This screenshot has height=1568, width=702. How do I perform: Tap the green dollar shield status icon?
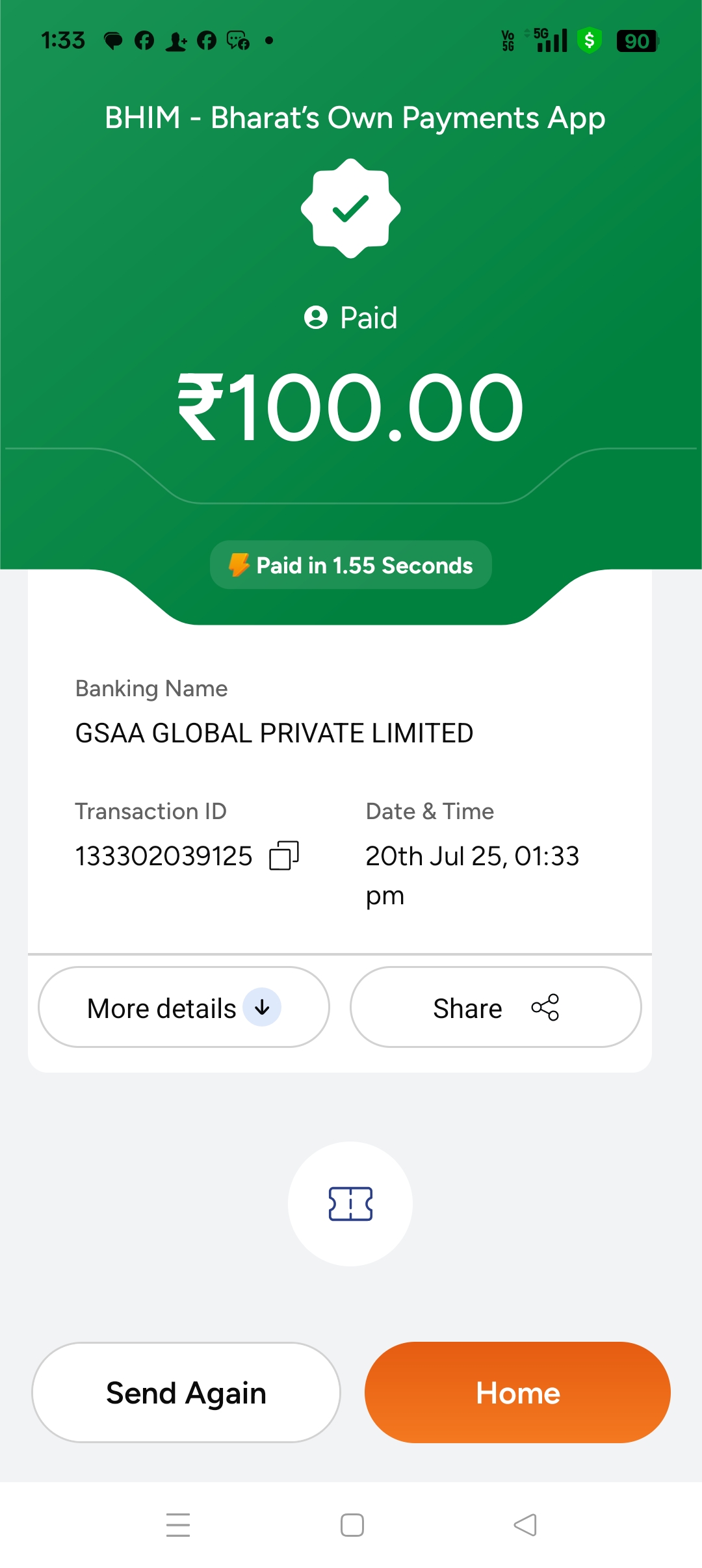pyautogui.click(x=590, y=41)
